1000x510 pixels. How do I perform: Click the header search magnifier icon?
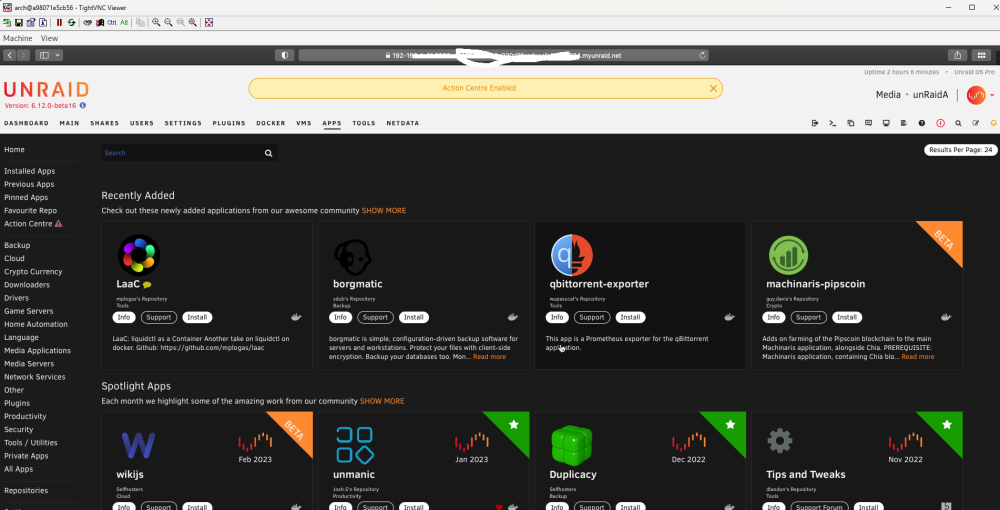click(958, 123)
